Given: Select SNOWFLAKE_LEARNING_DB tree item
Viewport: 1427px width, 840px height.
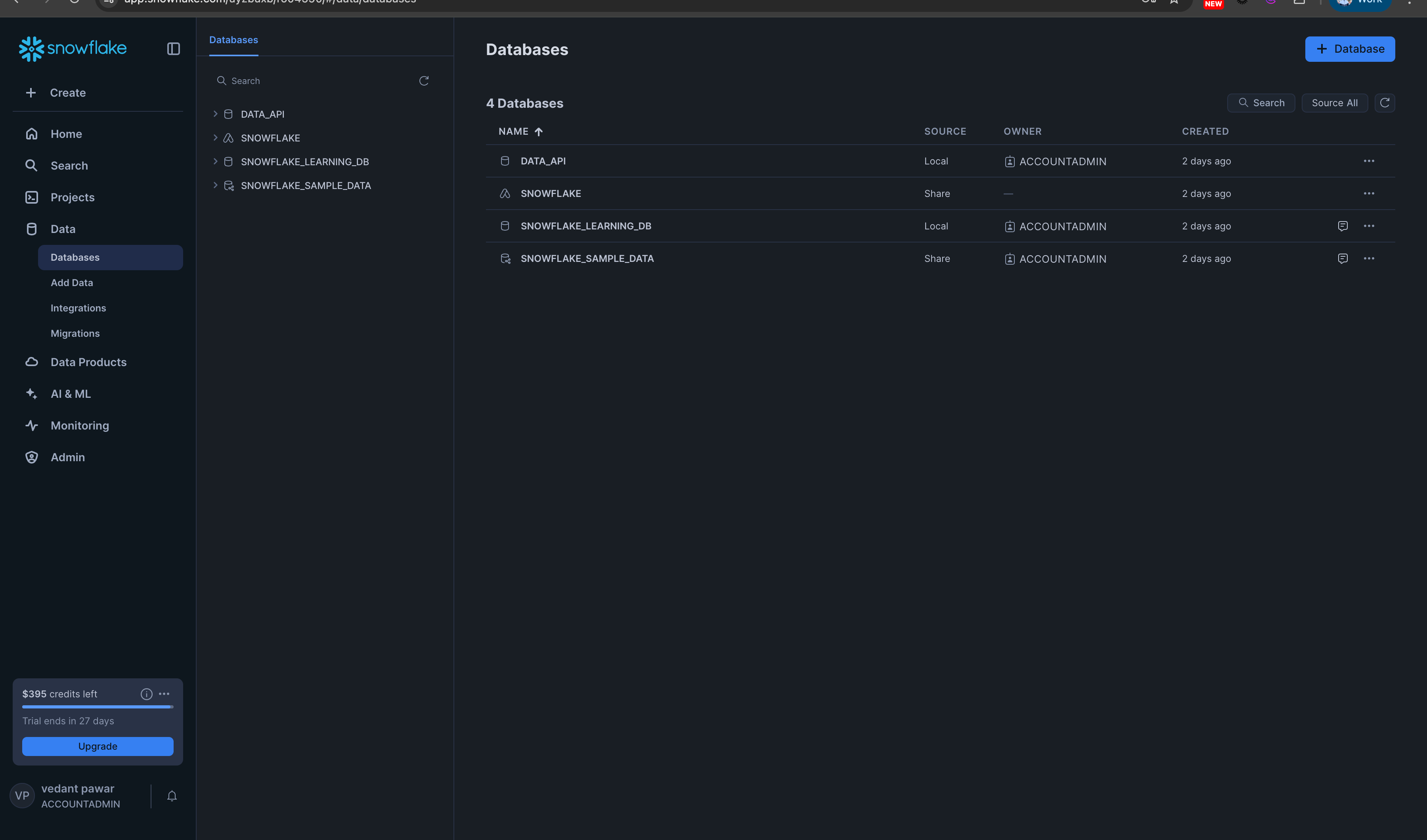Looking at the screenshot, I should click(x=305, y=162).
